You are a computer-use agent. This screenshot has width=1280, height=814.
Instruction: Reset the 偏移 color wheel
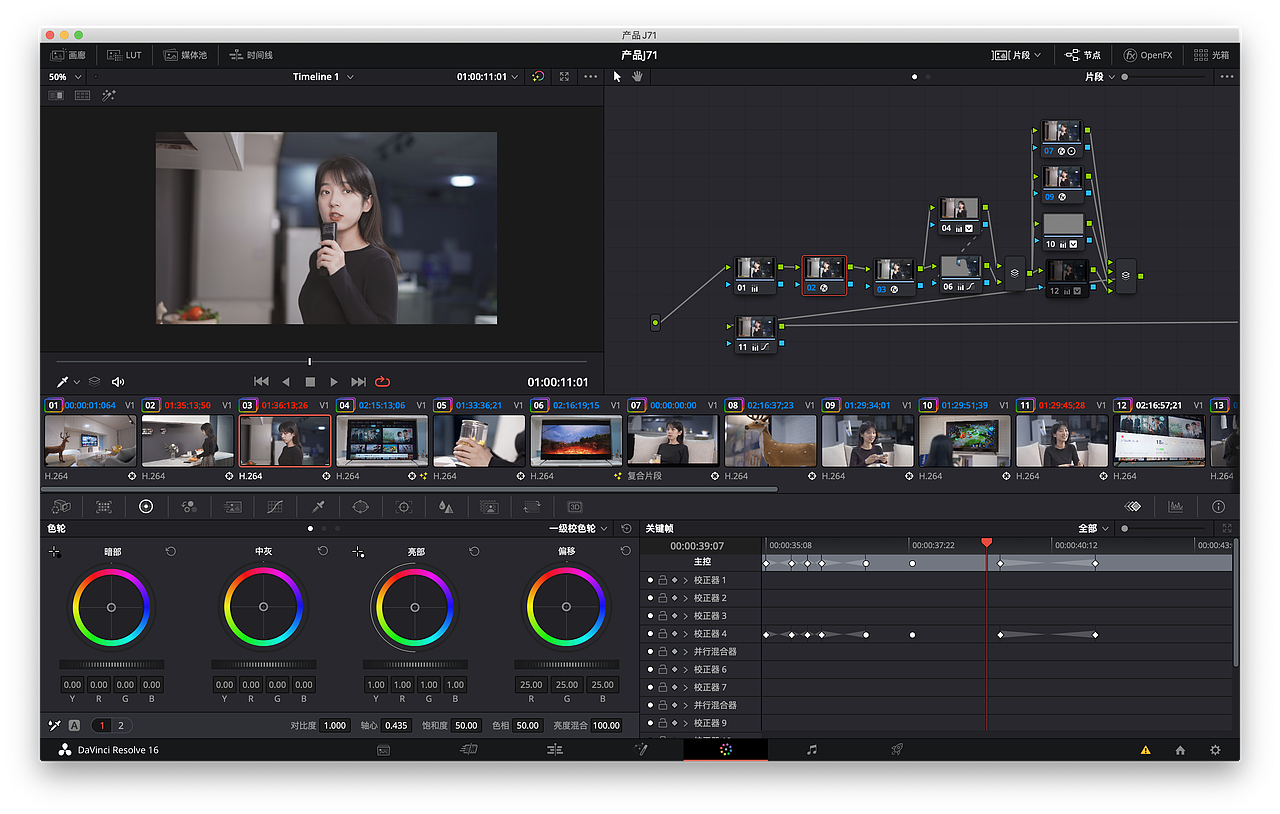coord(626,551)
